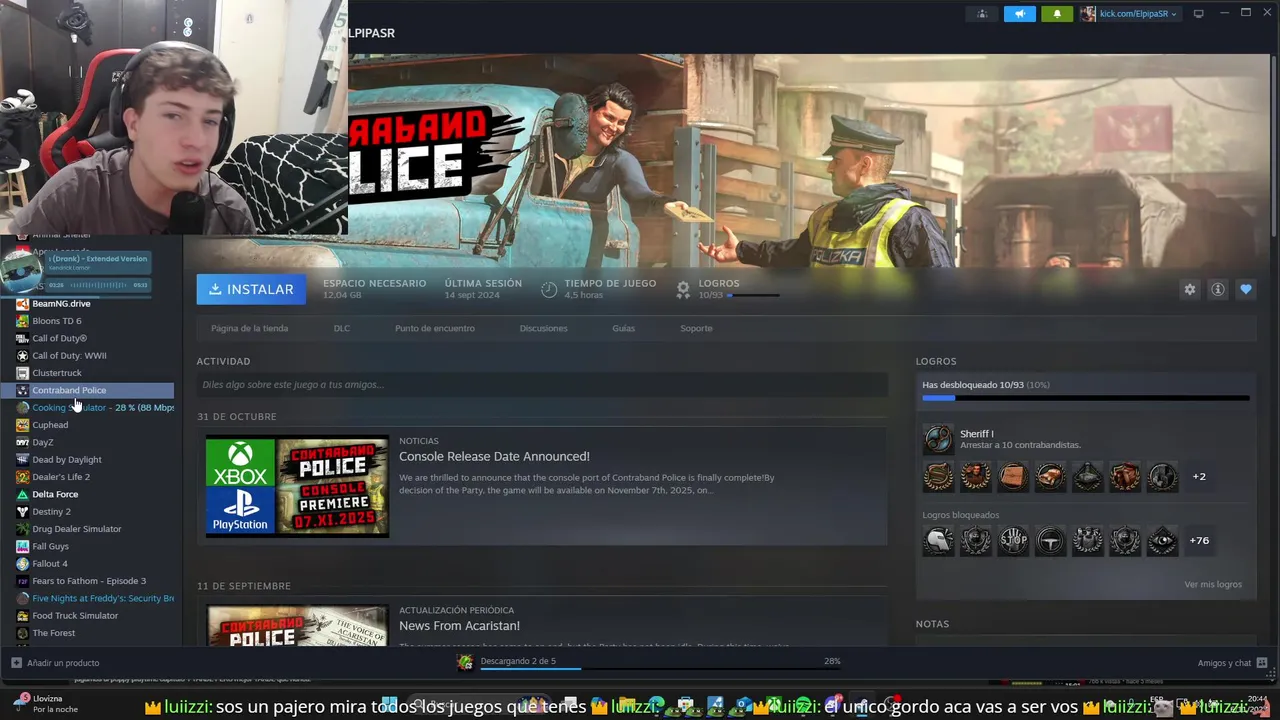Click the account avatar thumbnail
The height and width of the screenshot is (720, 1280).
click(x=1088, y=13)
